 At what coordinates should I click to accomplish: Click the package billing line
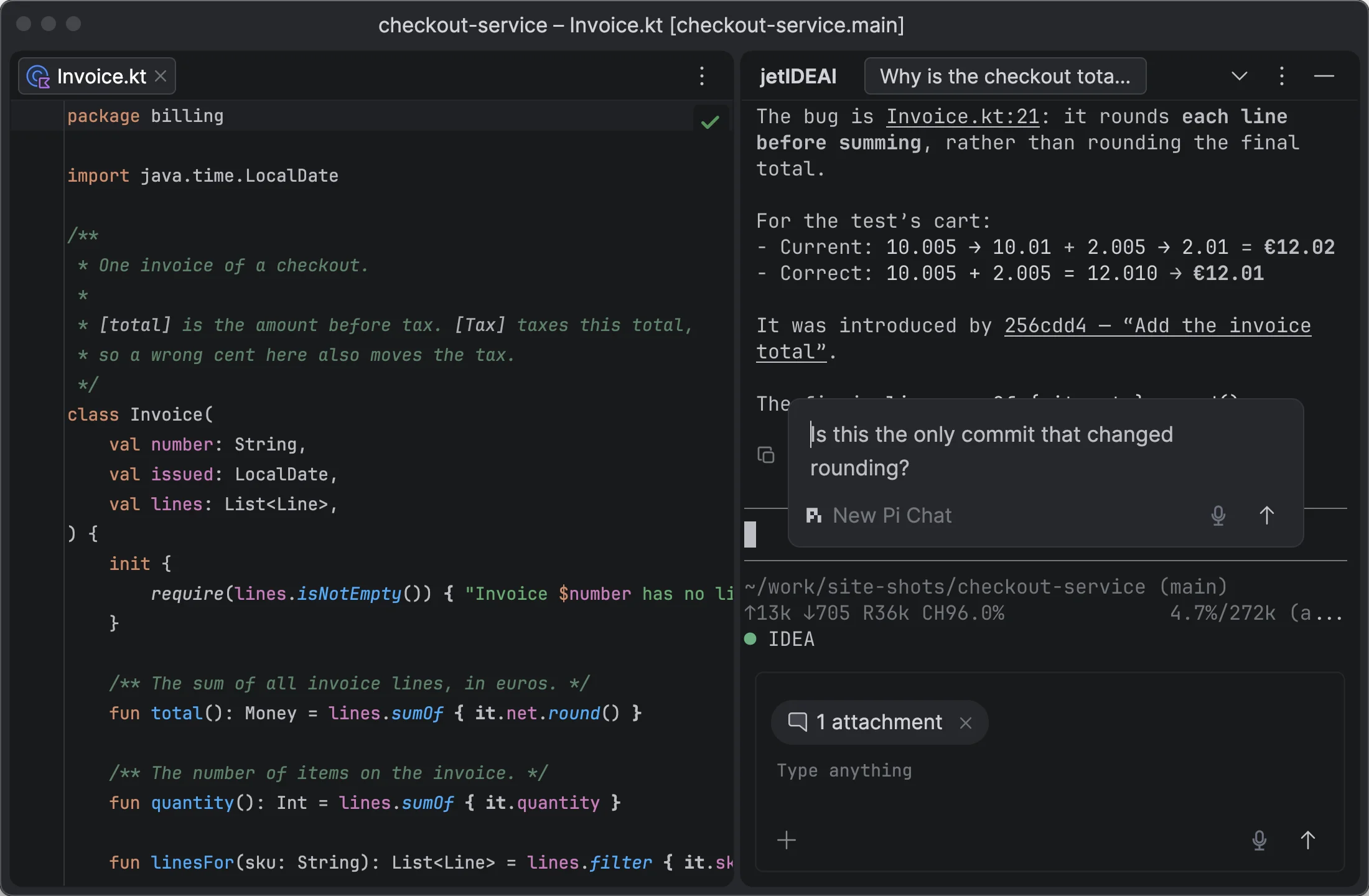146,116
